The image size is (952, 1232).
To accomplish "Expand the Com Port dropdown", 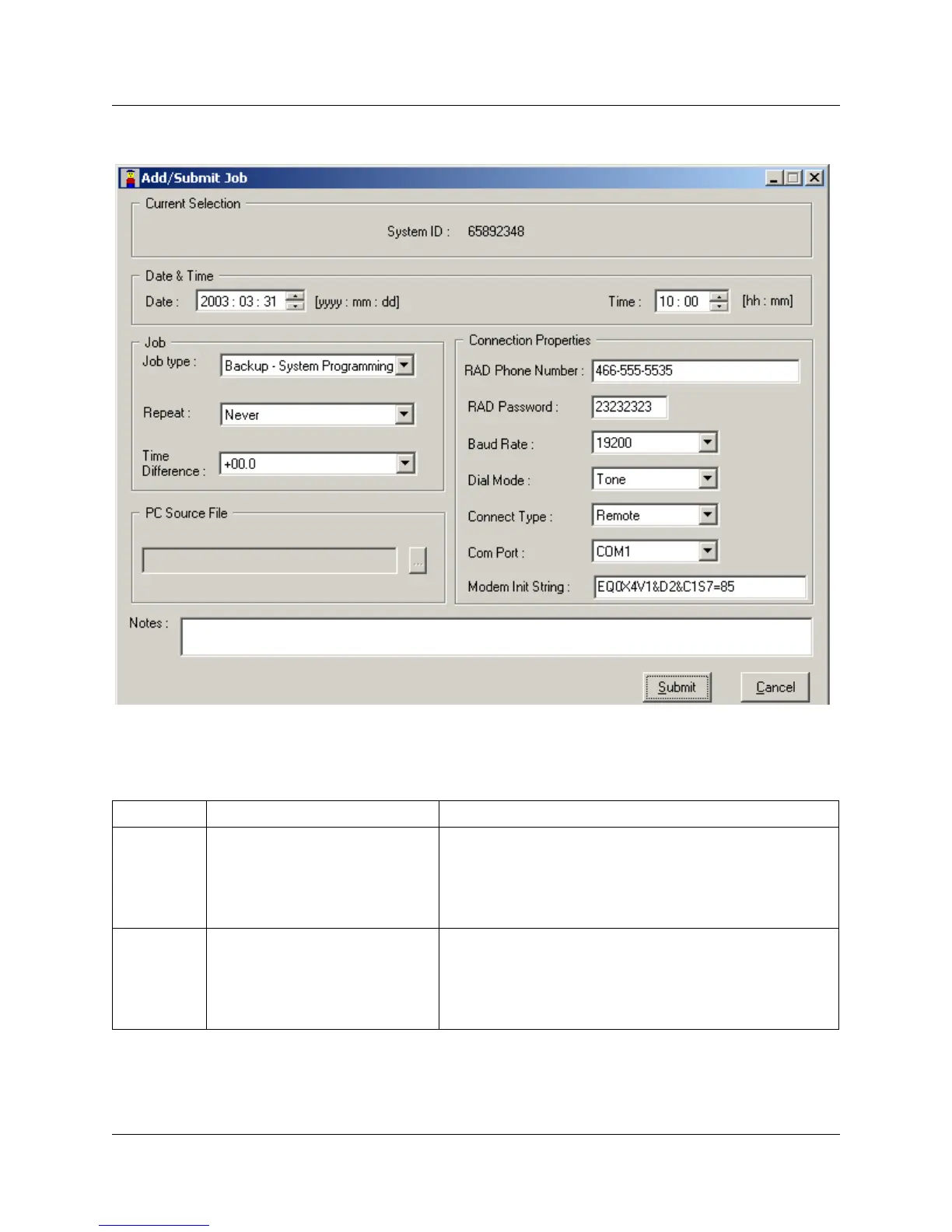I will [707, 551].
